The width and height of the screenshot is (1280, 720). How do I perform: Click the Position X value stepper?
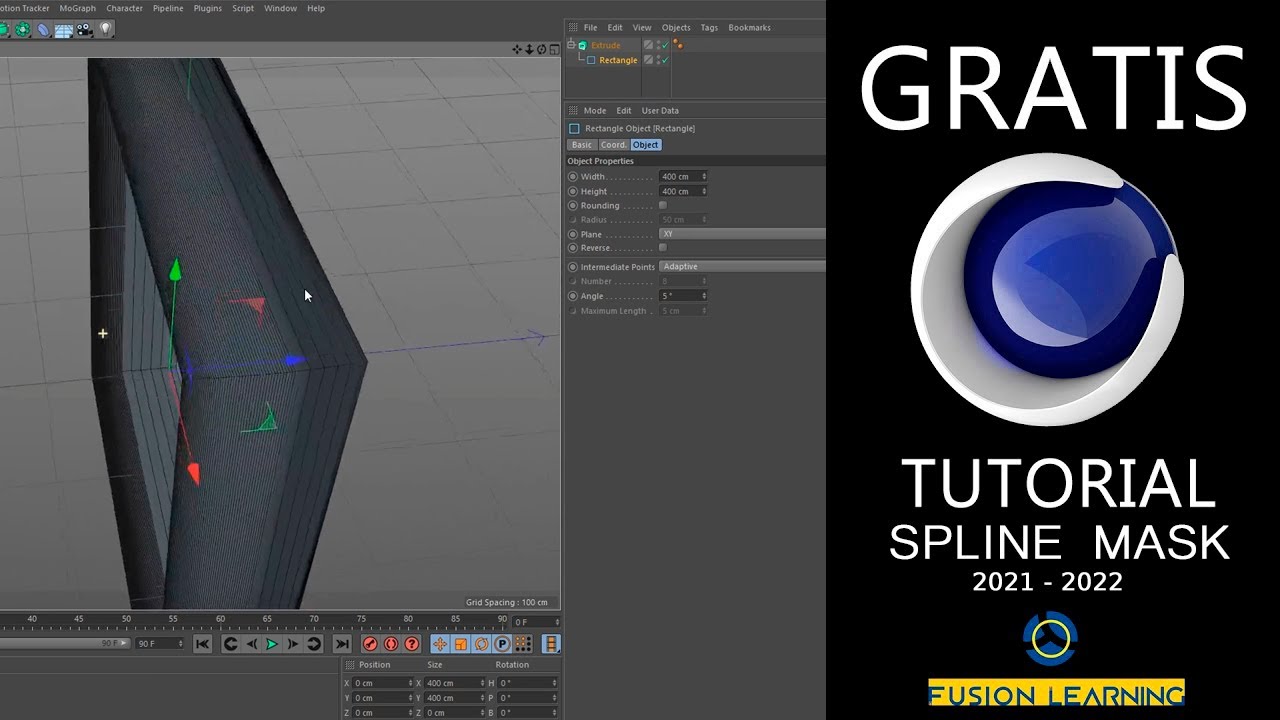tap(410, 683)
